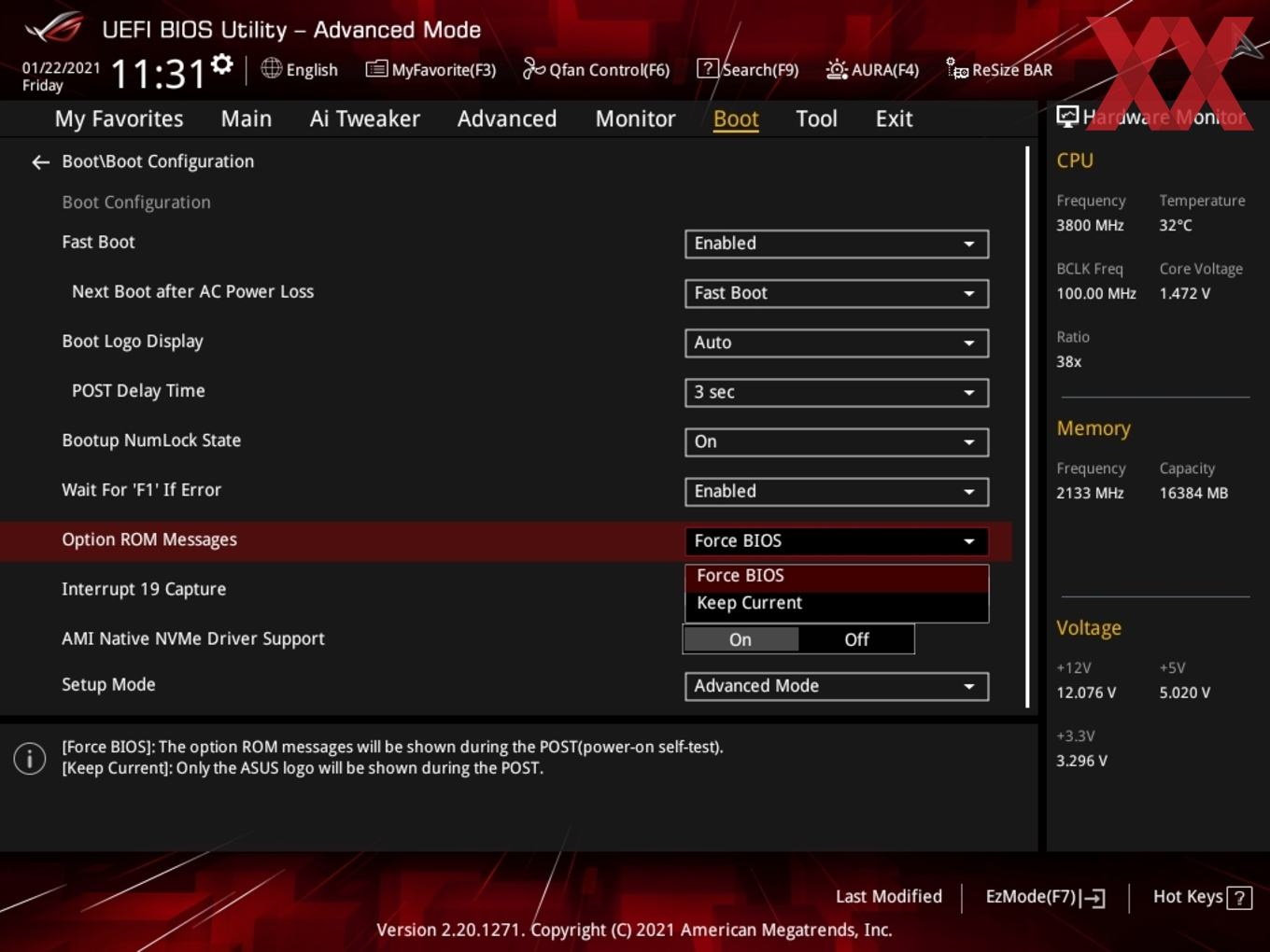Click the 11:31 clock display
Viewport: 1270px width, 952px height.
click(x=158, y=73)
